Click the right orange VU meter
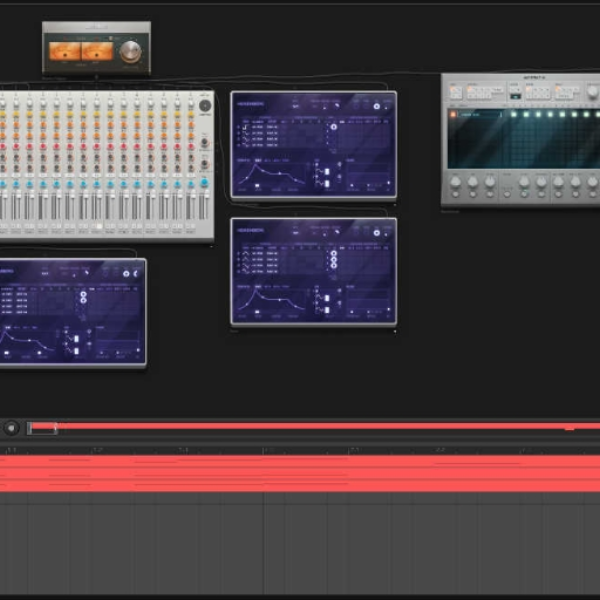 98,51
